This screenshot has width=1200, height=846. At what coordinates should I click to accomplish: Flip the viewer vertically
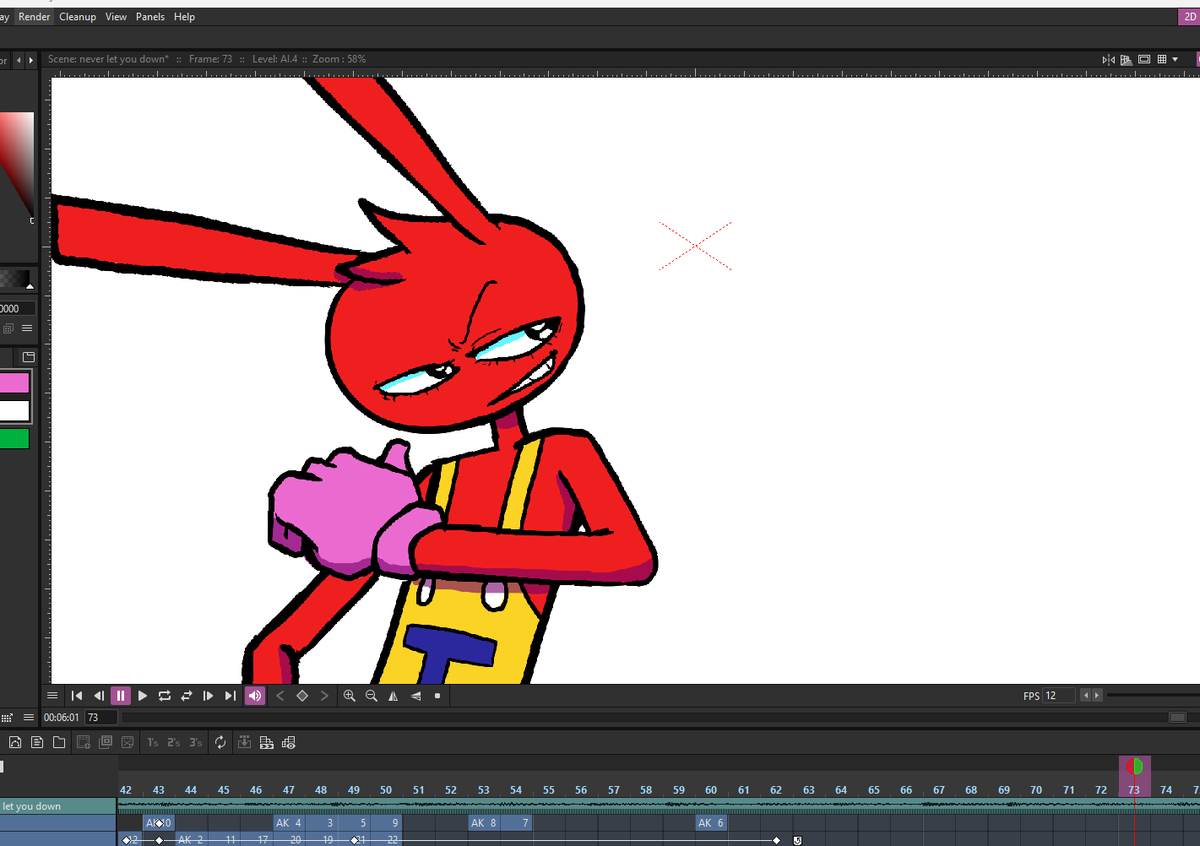click(415, 696)
